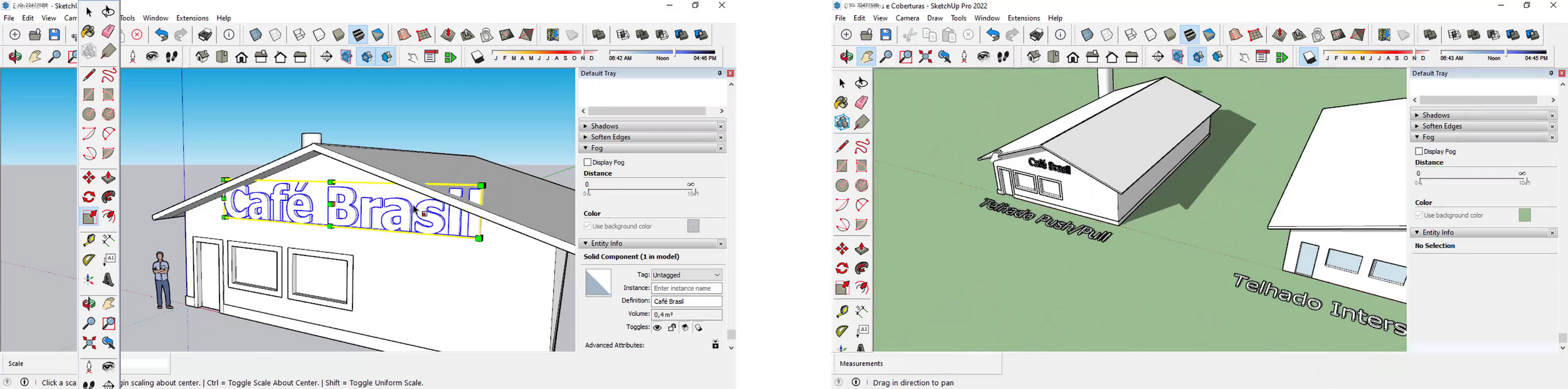Select the Paint Bucket tool in right window
The height and width of the screenshot is (389, 1568).
(842, 103)
